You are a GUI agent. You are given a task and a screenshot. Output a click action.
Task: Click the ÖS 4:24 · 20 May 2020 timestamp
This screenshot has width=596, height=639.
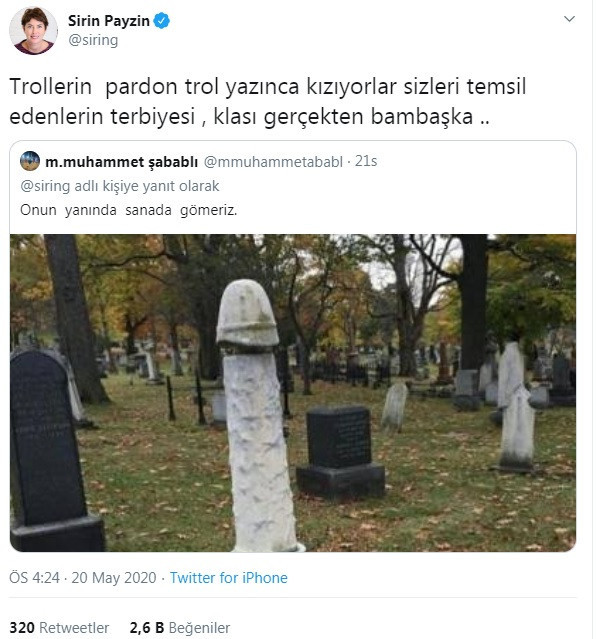(83, 578)
